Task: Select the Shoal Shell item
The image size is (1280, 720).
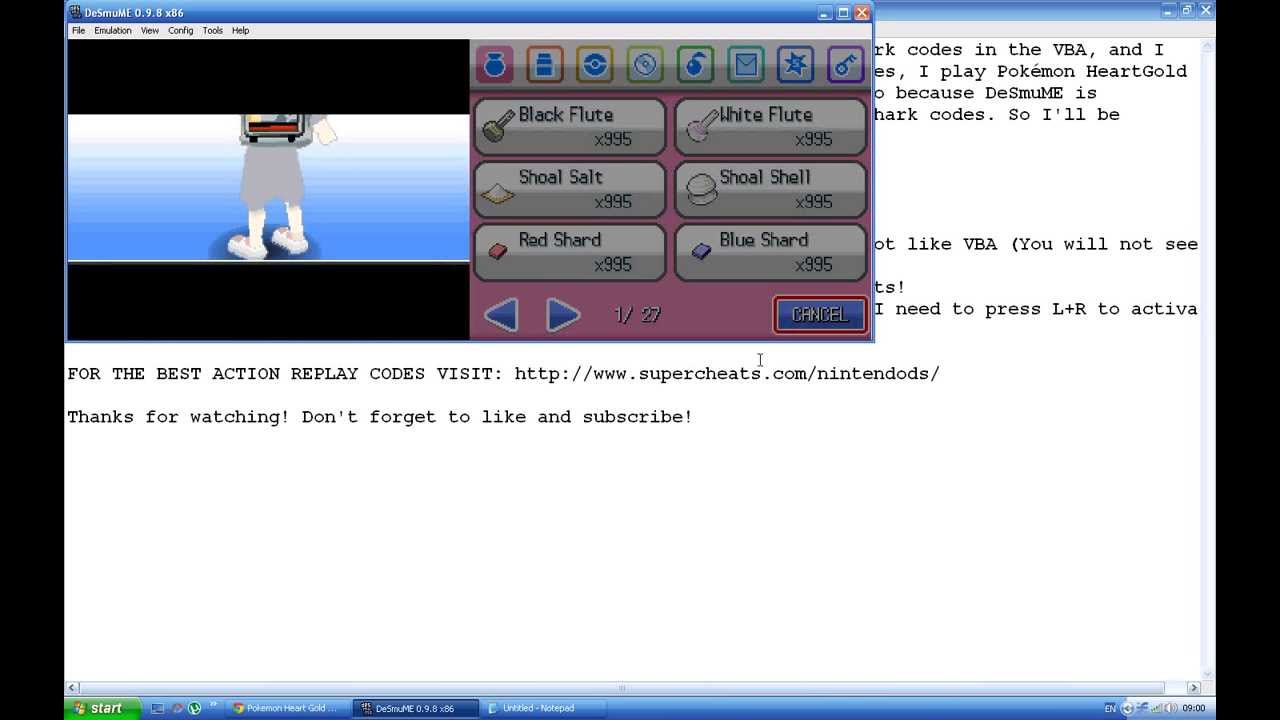Action: click(x=770, y=189)
